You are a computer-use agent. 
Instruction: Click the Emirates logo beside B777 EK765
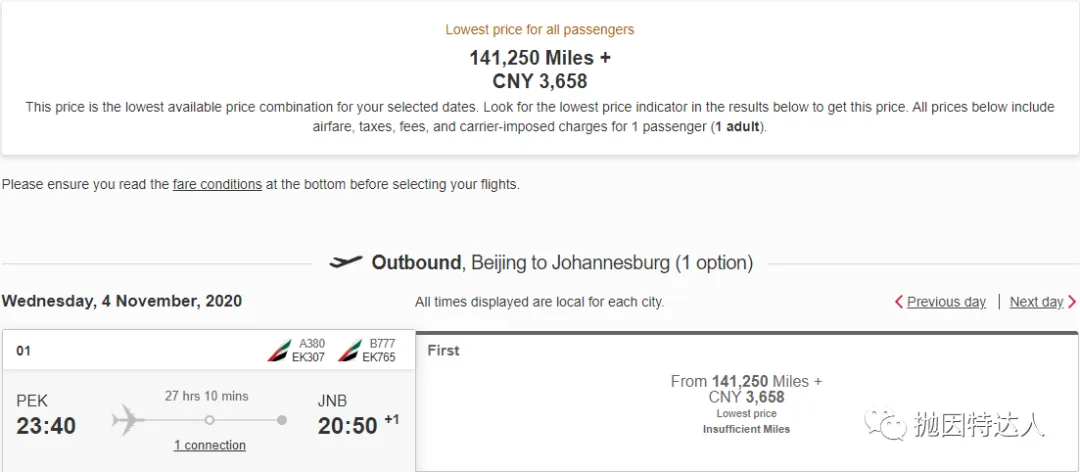point(349,351)
